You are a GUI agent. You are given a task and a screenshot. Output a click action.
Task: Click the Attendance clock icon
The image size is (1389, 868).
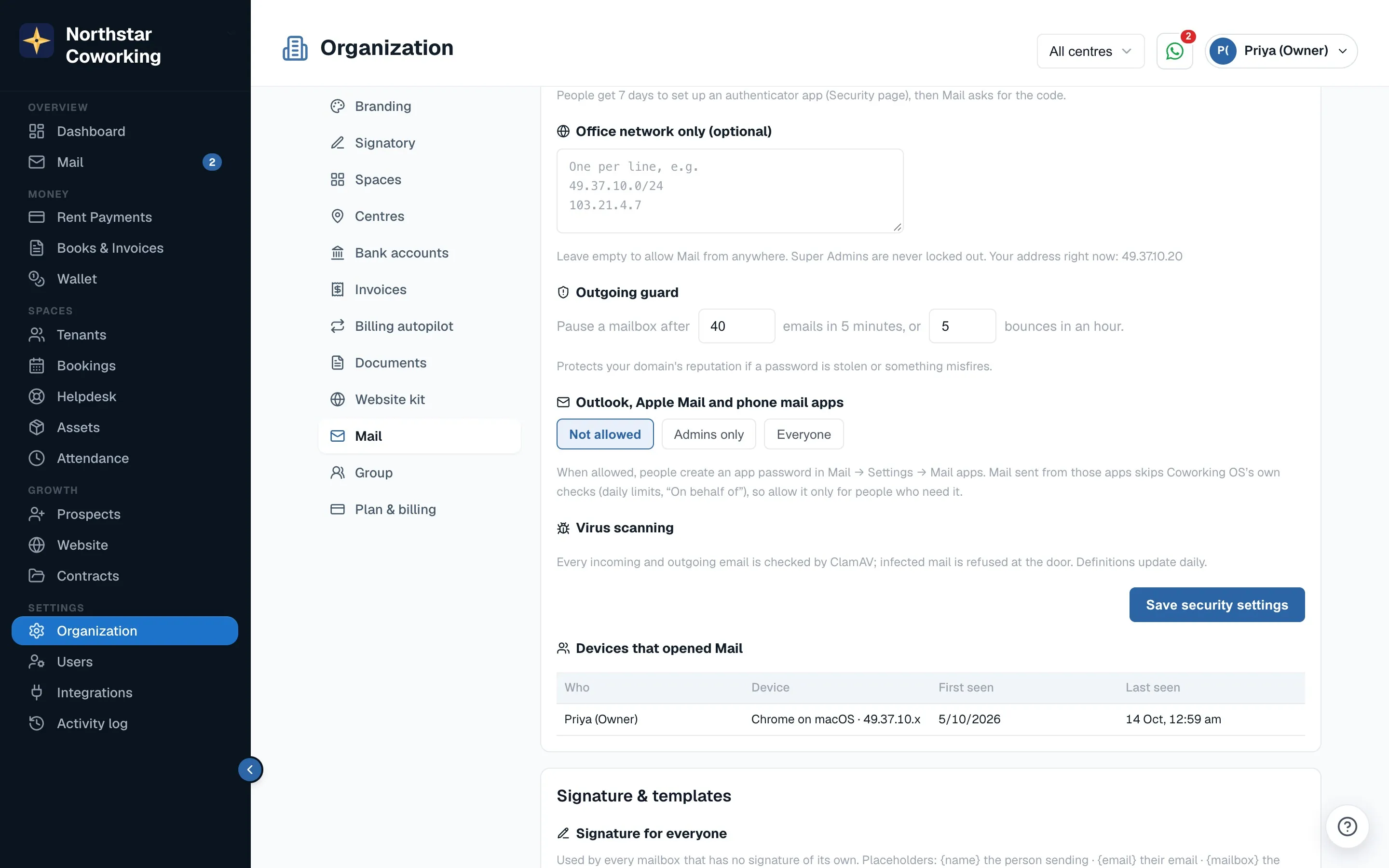[x=37, y=459]
